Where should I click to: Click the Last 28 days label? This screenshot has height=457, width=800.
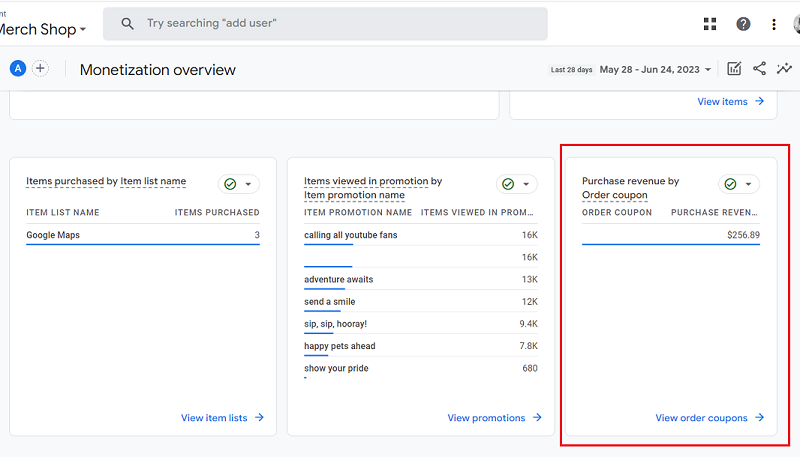pos(571,70)
